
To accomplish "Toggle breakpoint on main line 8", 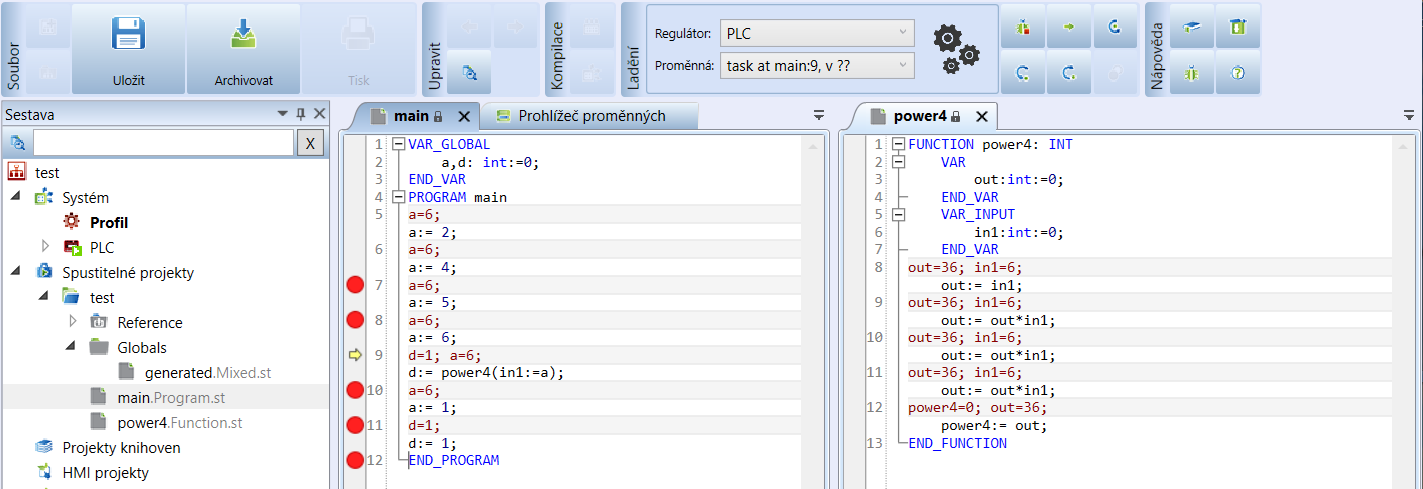I will click(x=354, y=320).
